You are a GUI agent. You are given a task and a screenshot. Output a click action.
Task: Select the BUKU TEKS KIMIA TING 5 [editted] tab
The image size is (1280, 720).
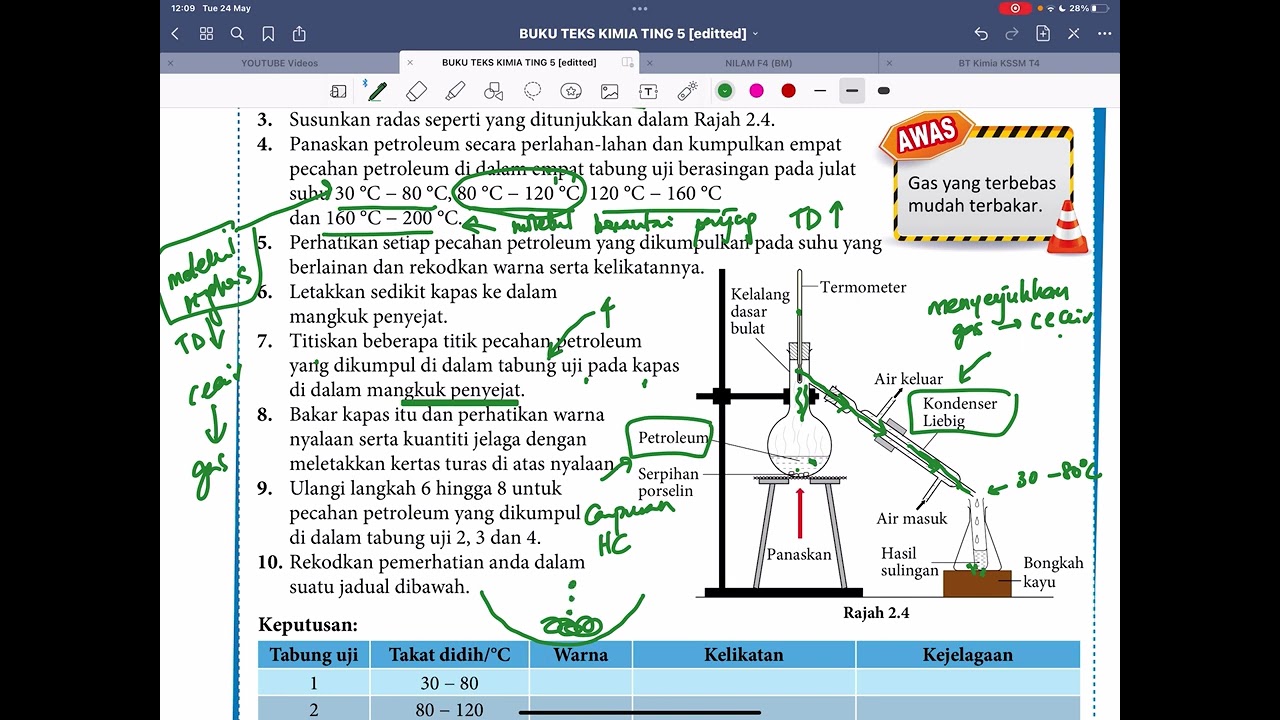tap(519, 63)
